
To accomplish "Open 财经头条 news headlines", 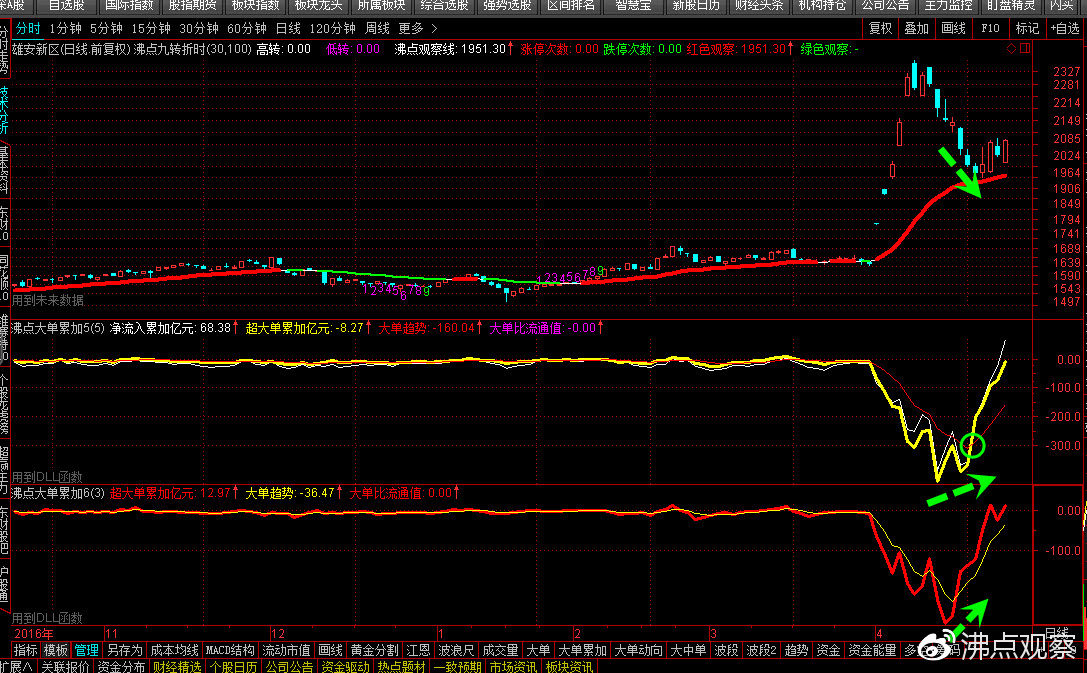I will click(759, 5).
